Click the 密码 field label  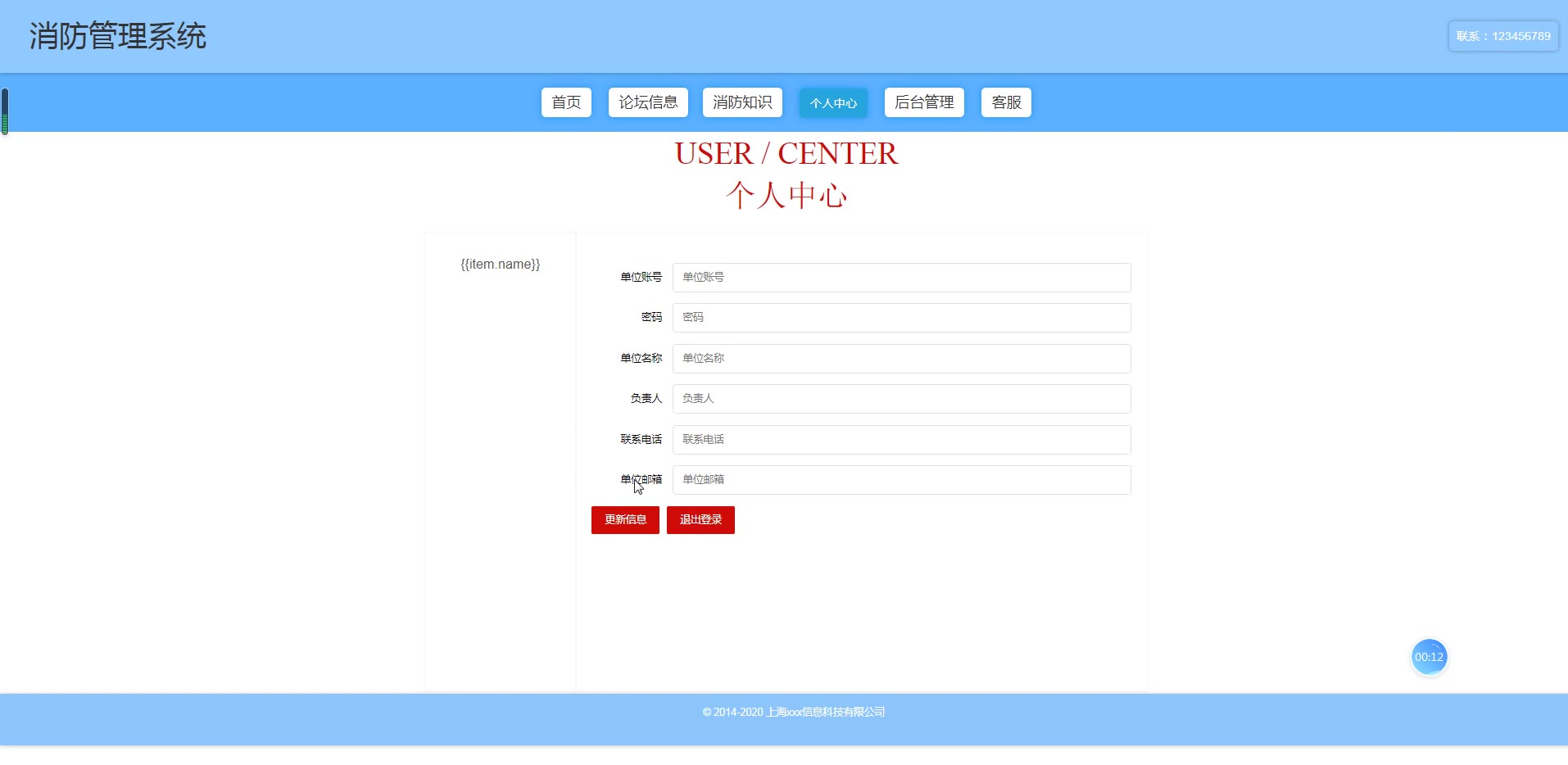pos(651,318)
